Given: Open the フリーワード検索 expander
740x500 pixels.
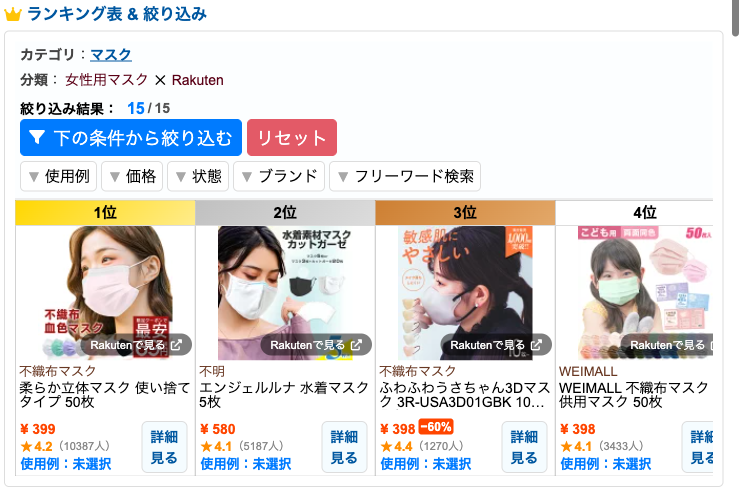Looking at the screenshot, I should [x=405, y=176].
